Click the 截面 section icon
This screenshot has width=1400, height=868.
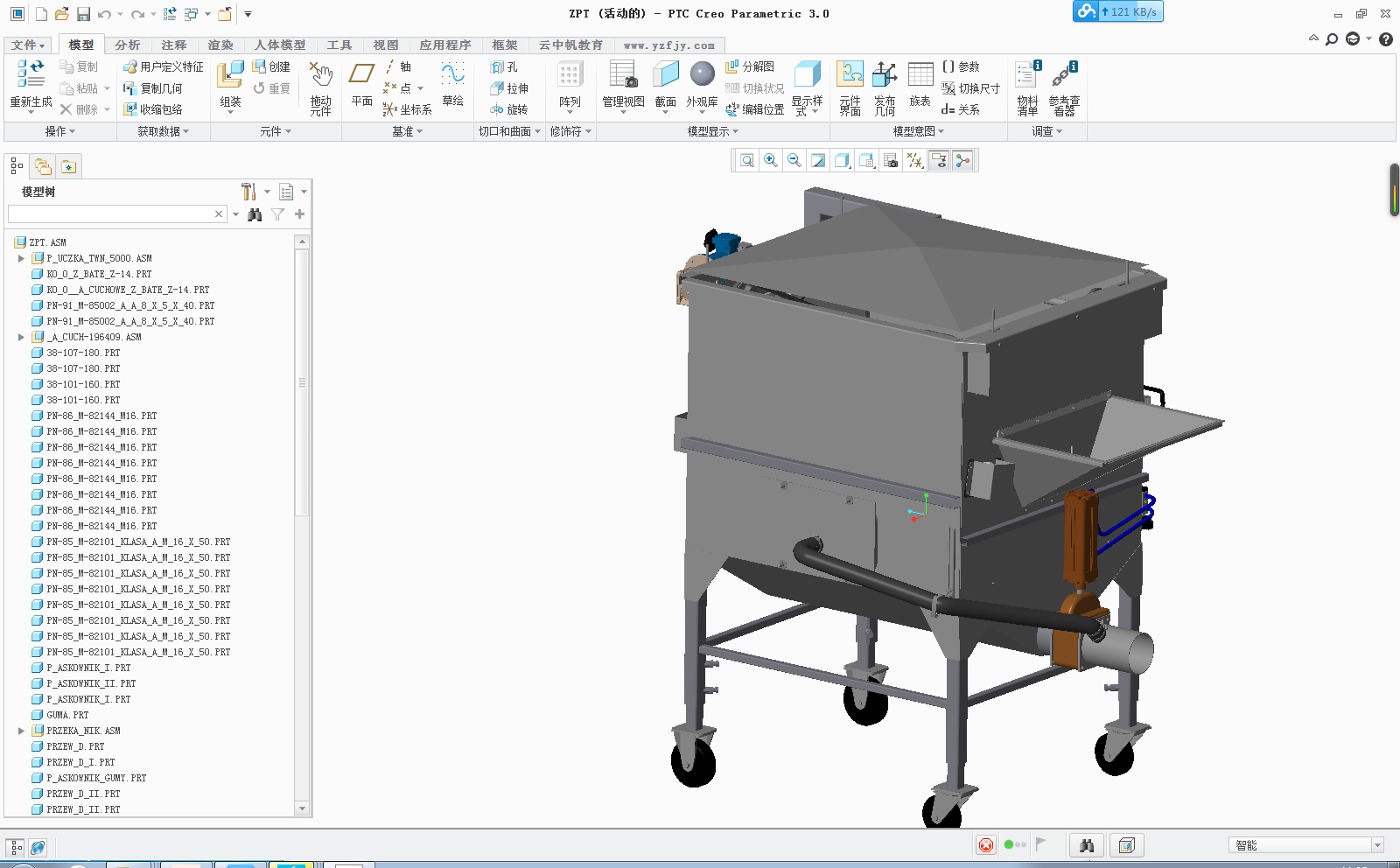point(665,84)
